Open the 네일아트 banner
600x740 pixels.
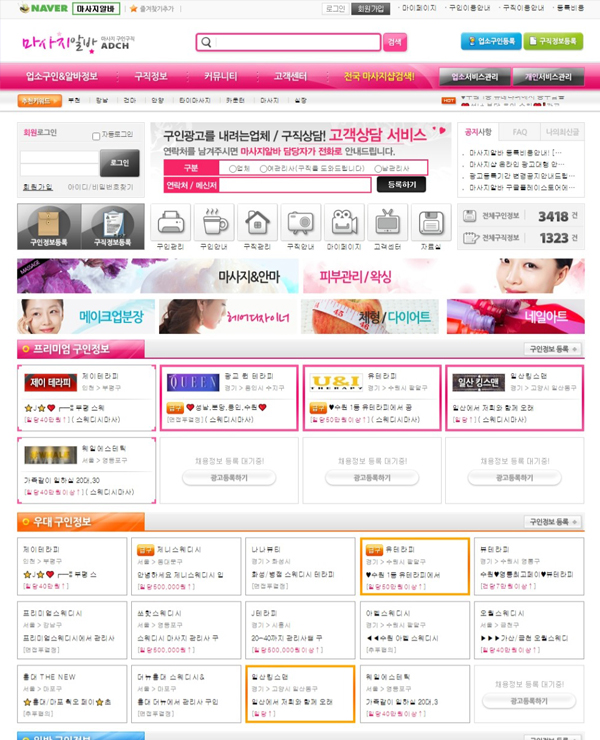[515, 317]
